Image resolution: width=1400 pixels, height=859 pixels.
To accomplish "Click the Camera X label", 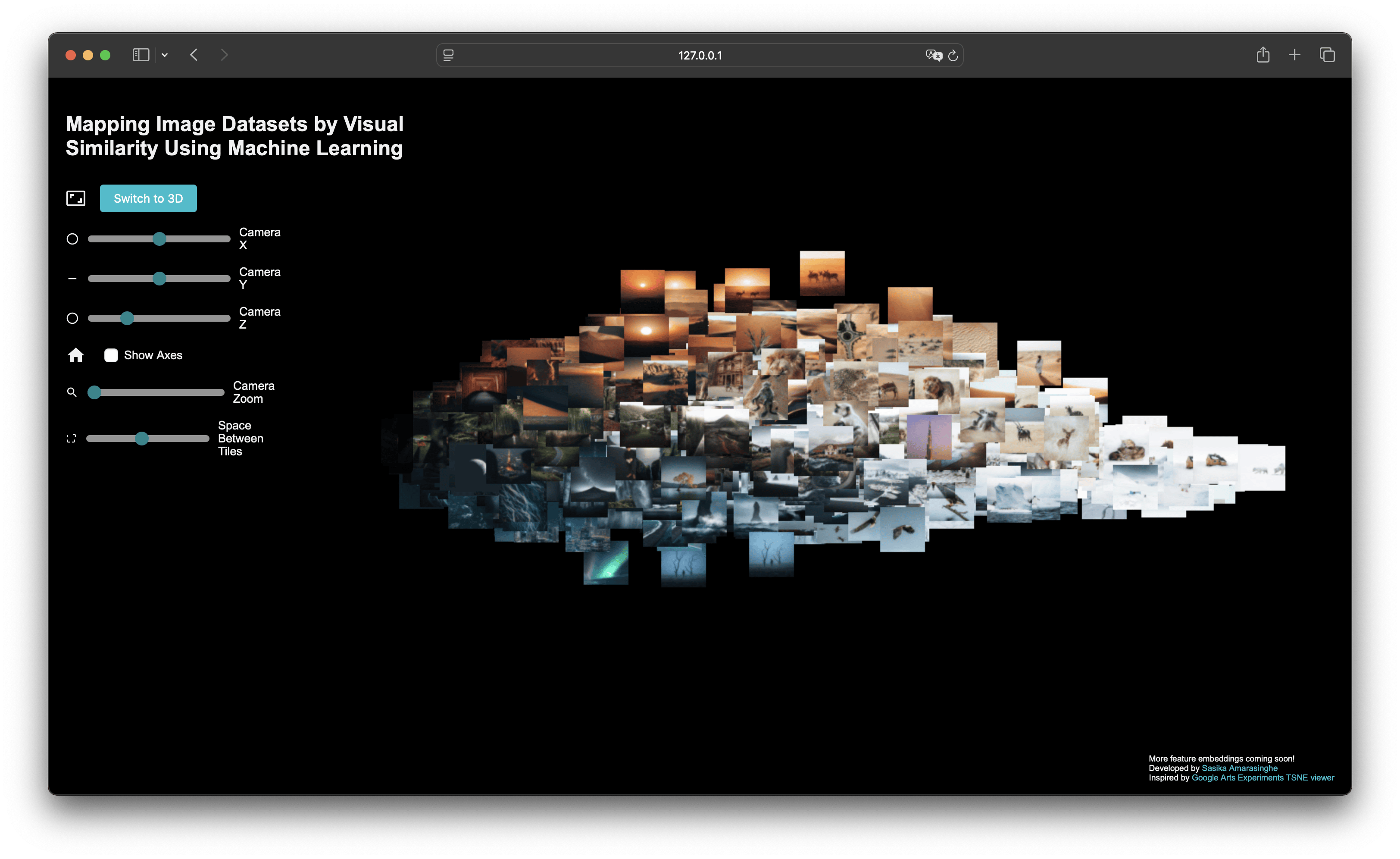I will coord(259,239).
